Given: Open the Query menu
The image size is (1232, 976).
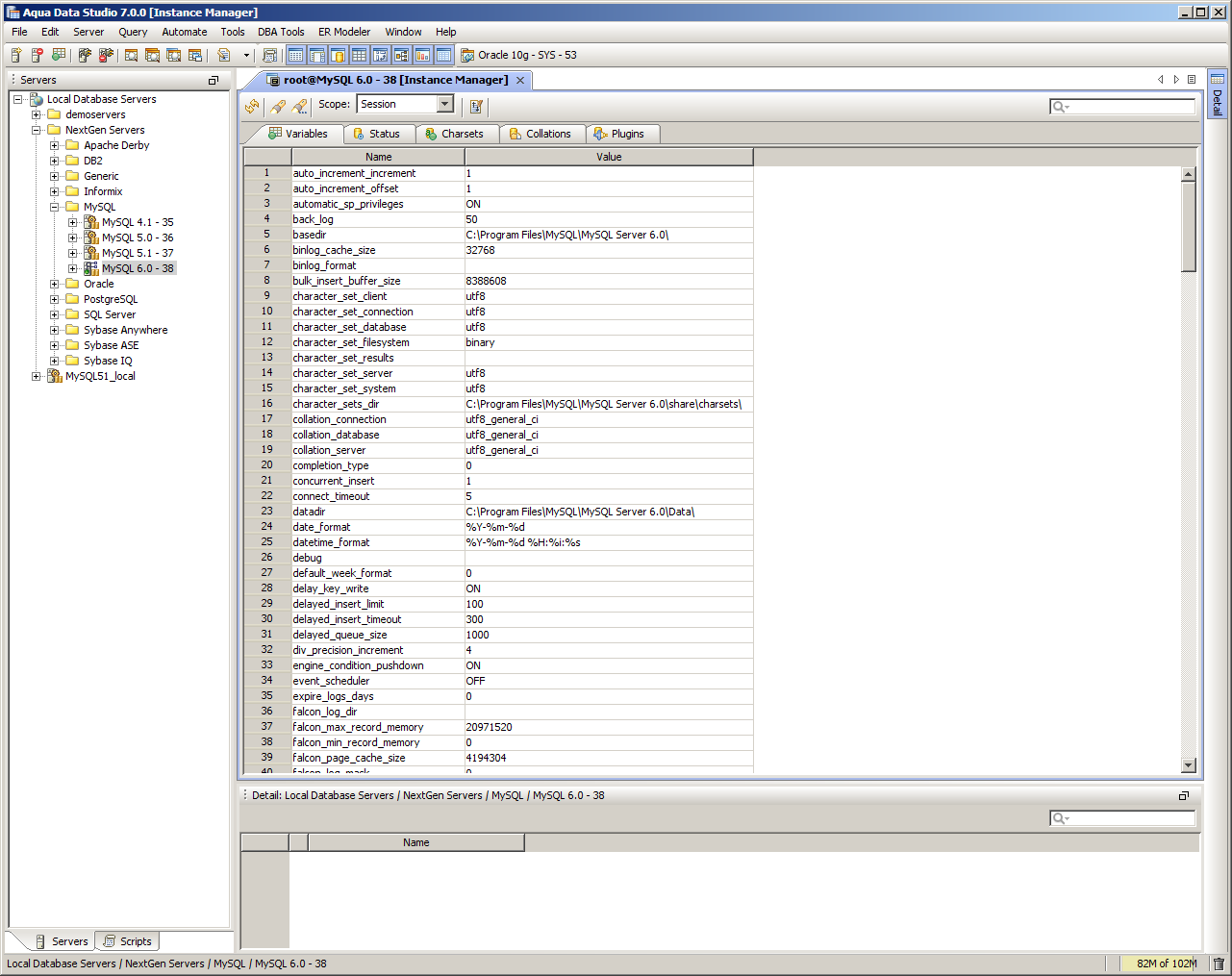Looking at the screenshot, I should coord(133,32).
